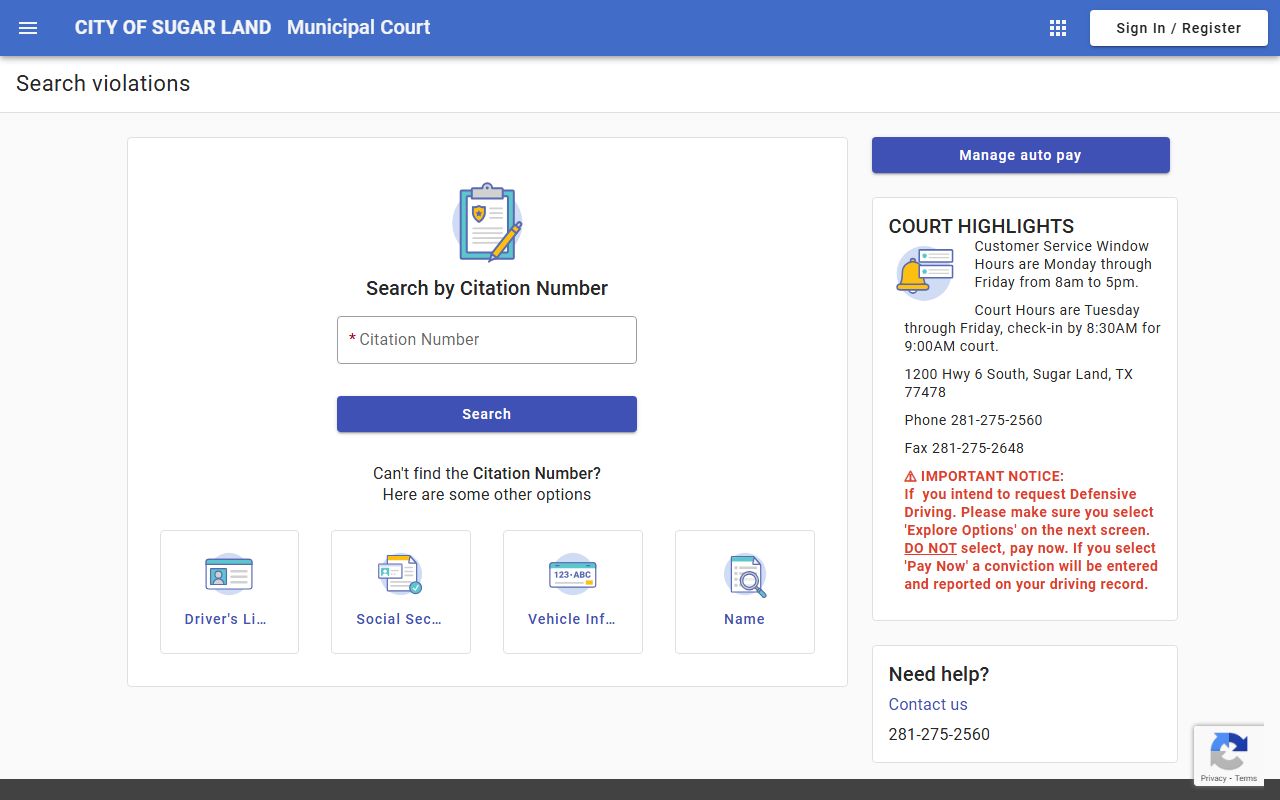Click the Municipal Court header text
The width and height of the screenshot is (1280, 800).
click(x=358, y=28)
